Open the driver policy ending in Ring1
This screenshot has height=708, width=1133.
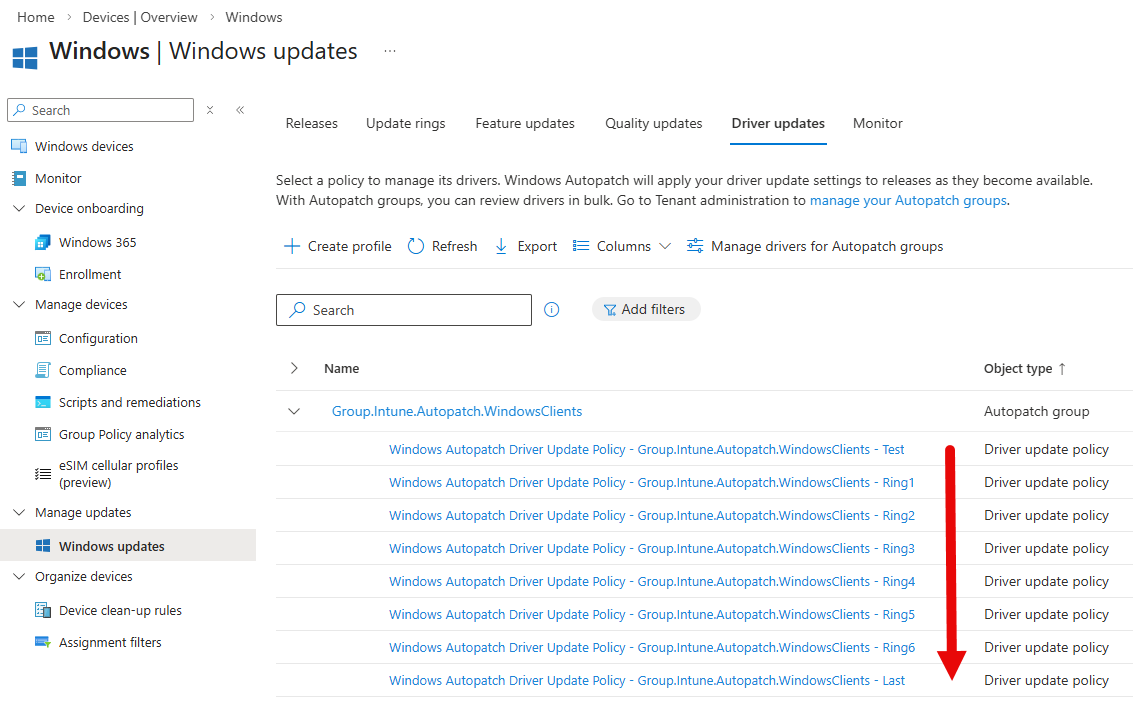click(652, 483)
